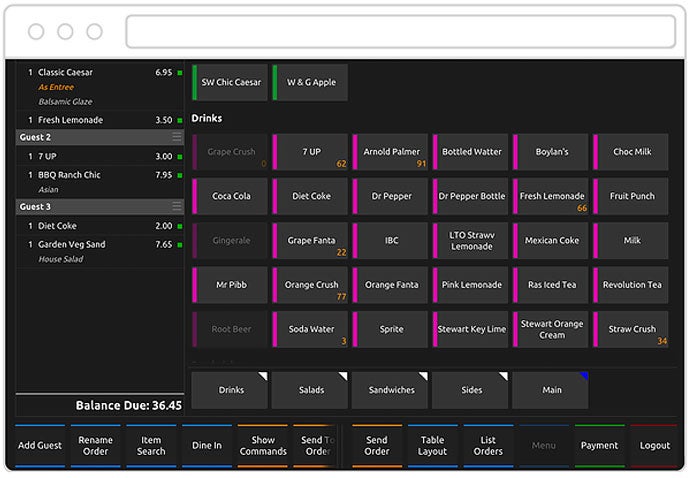Add a new guest with Add Guest

pos(40,446)
